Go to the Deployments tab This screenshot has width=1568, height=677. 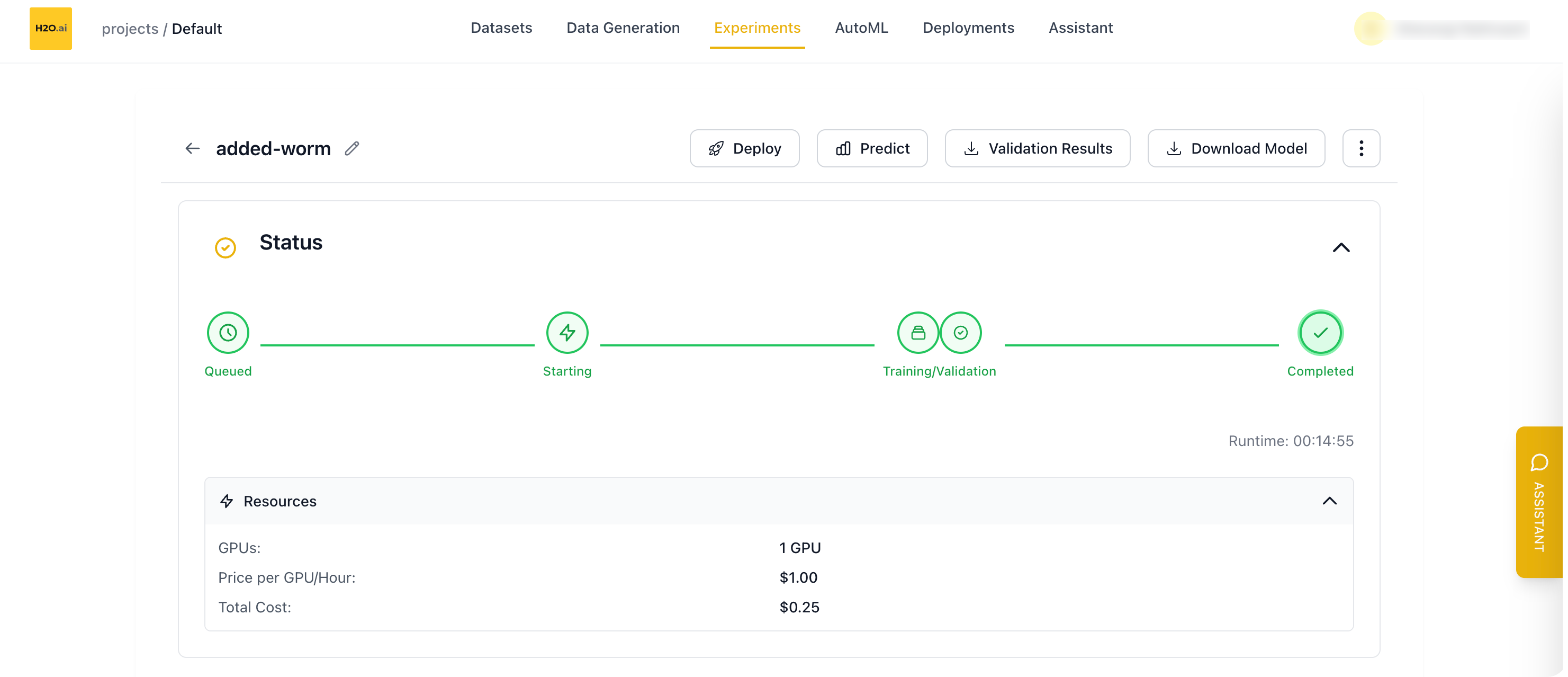pos(968,28)
